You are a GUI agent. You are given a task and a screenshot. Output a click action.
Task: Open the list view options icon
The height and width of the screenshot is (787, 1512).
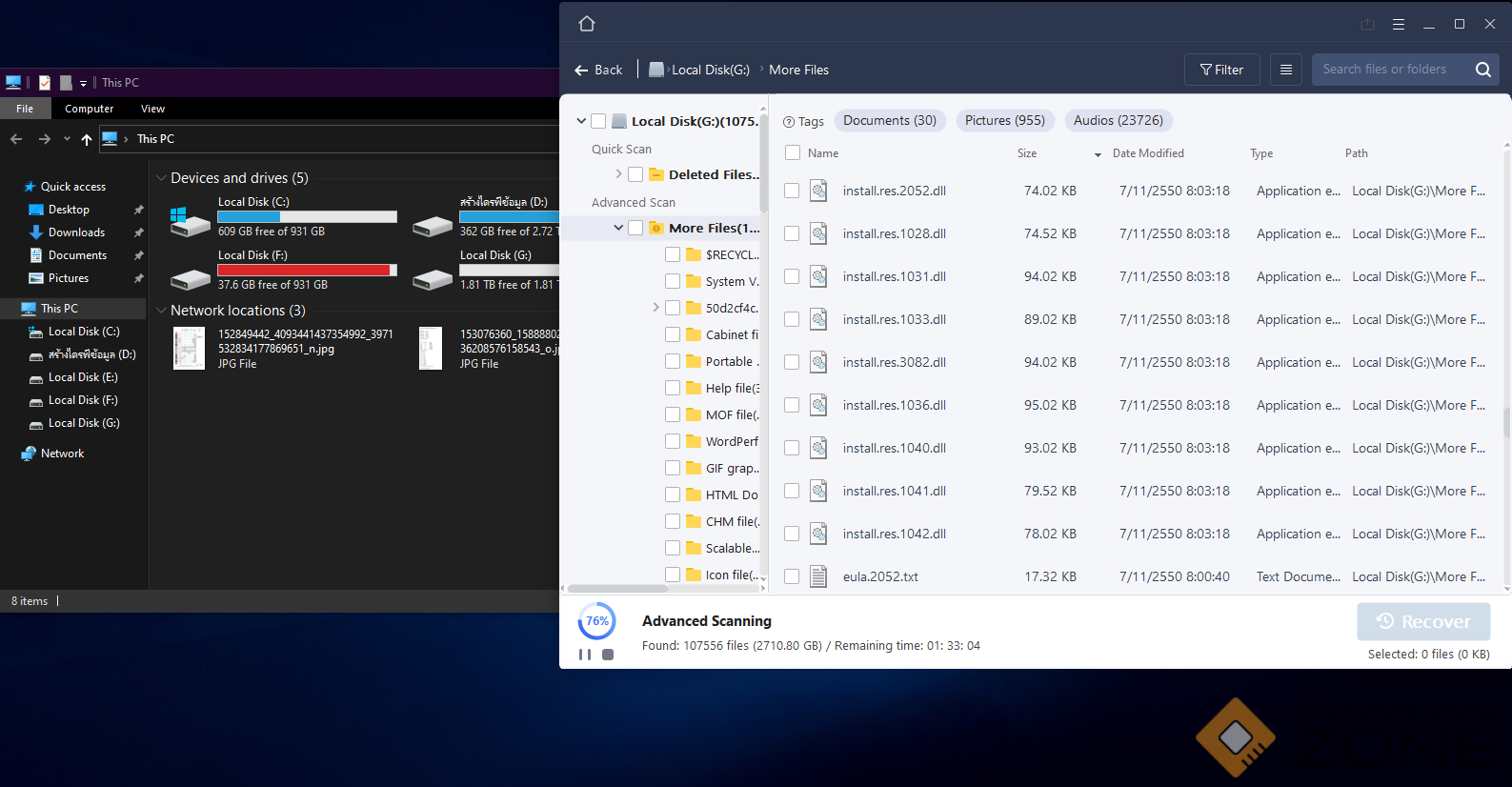1286,70
